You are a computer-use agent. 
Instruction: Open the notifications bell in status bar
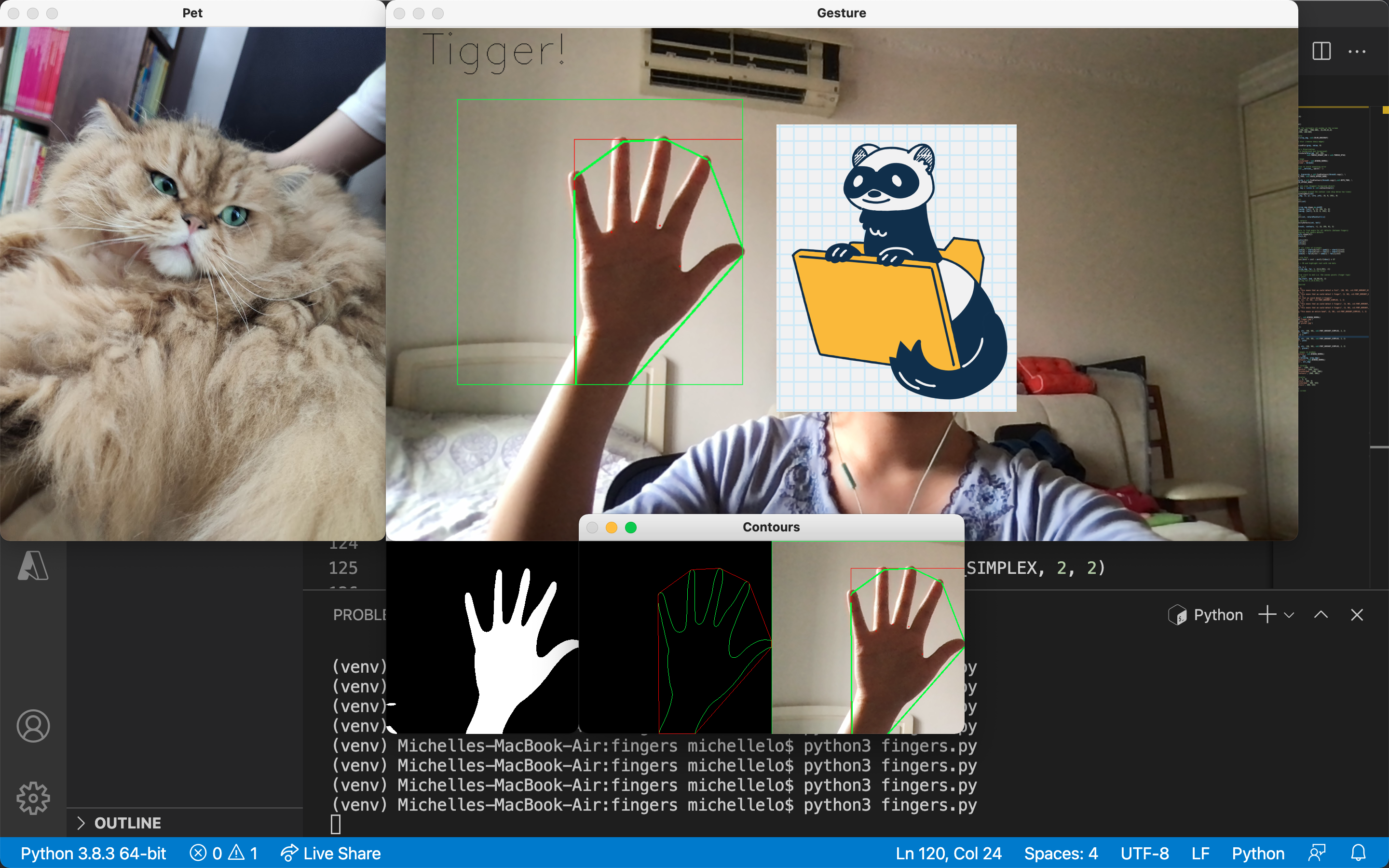click(x=1358, y=853)
